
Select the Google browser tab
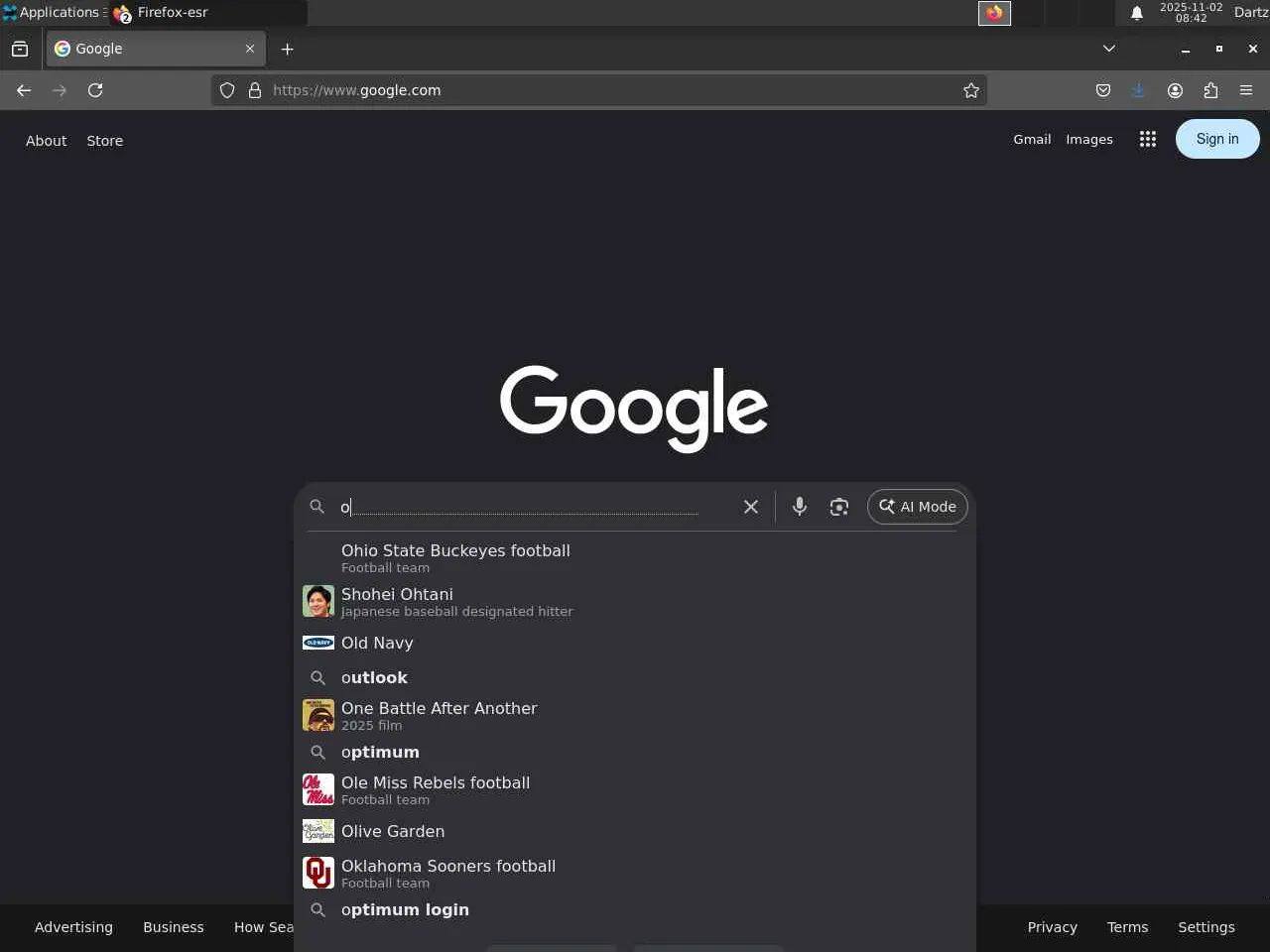(156, 49)
